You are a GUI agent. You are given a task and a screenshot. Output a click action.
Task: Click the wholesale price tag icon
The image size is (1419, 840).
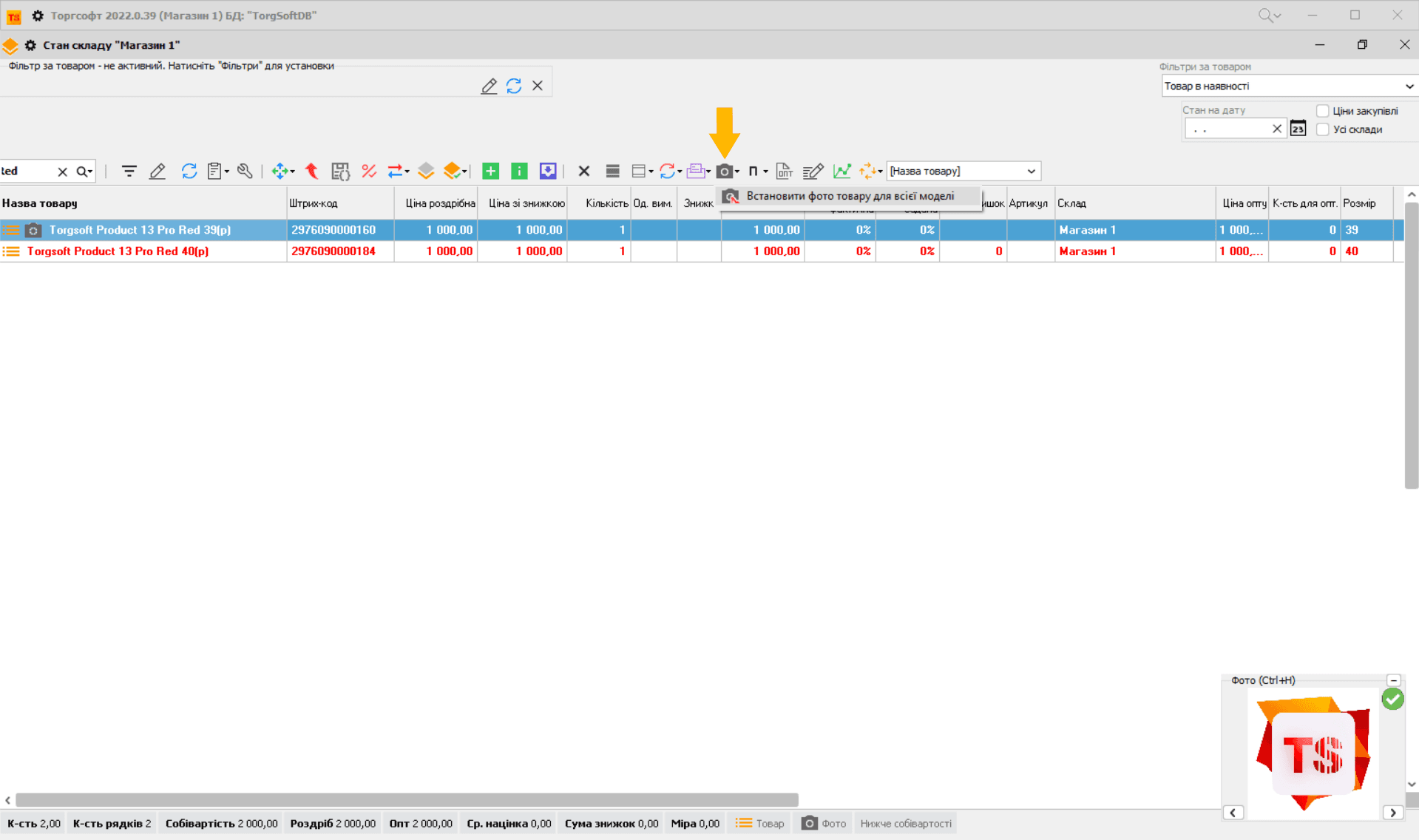click(784, 171)
